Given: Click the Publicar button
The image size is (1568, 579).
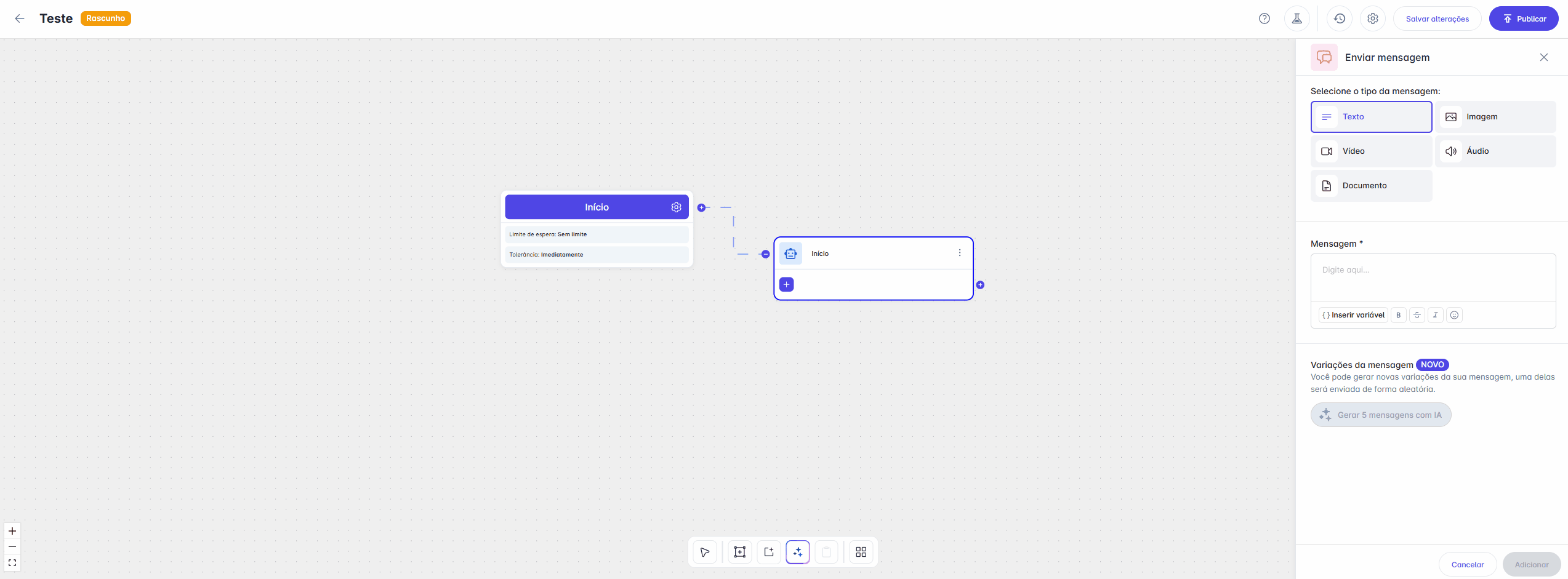Looking at the screenshot, I should click(x=1523, y=18).
